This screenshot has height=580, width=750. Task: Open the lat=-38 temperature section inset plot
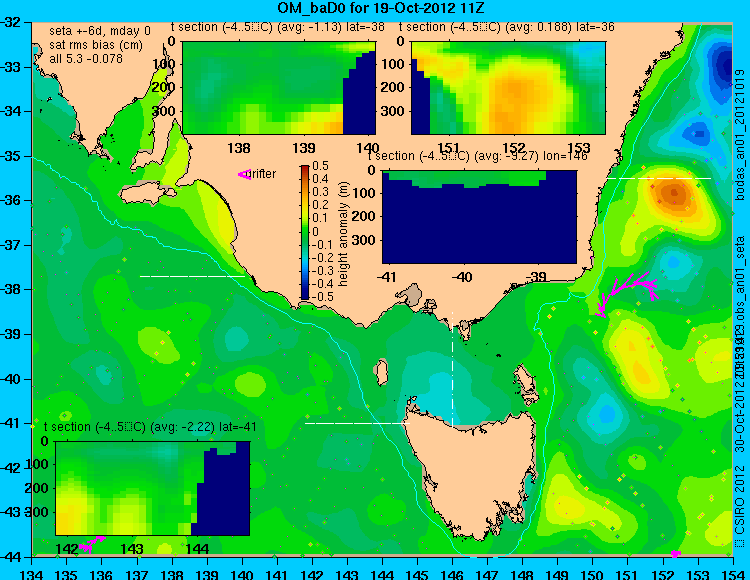[279, 88]
